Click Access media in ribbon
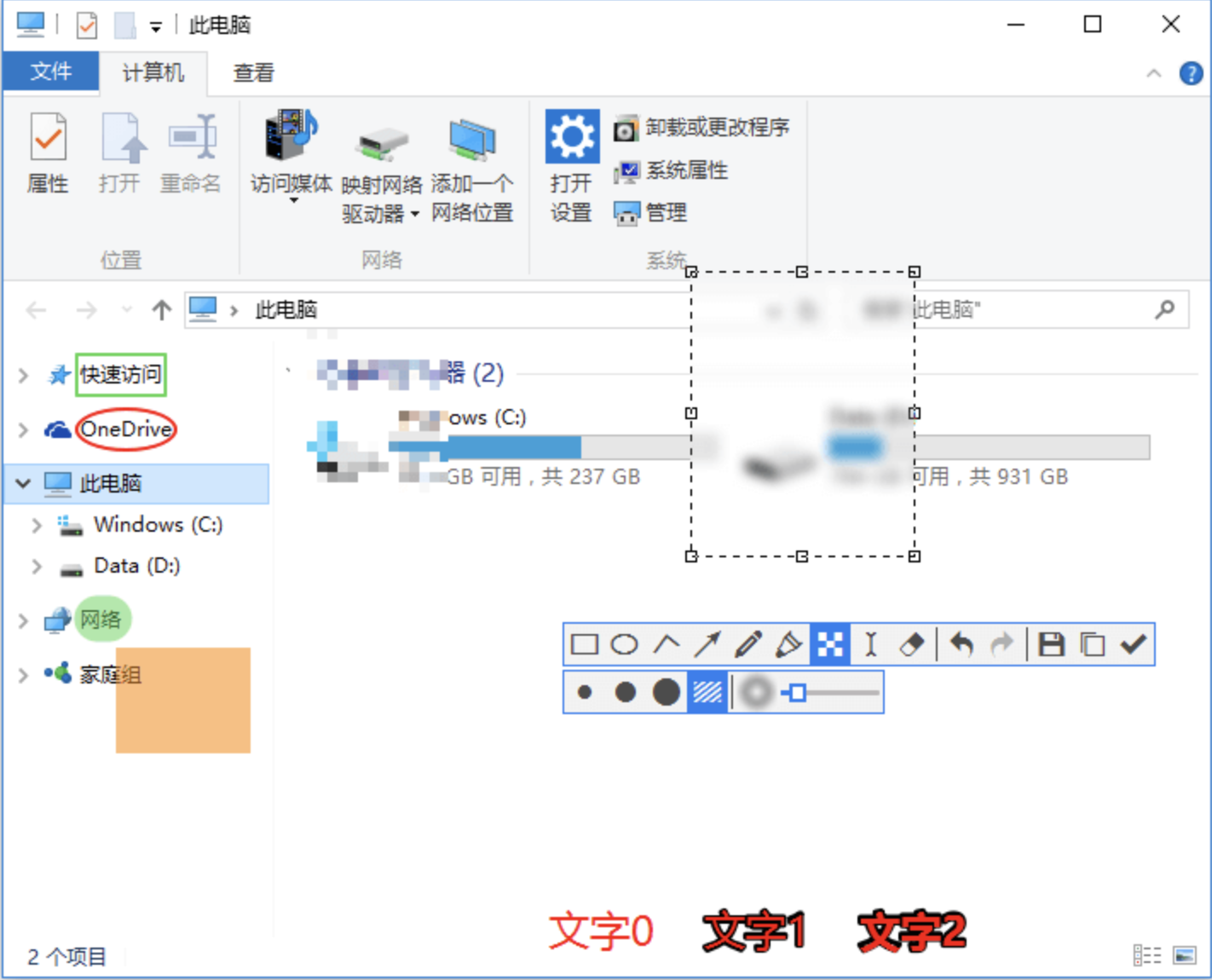This screenshot has width=1212, height=980. click(x=291, y=155)
